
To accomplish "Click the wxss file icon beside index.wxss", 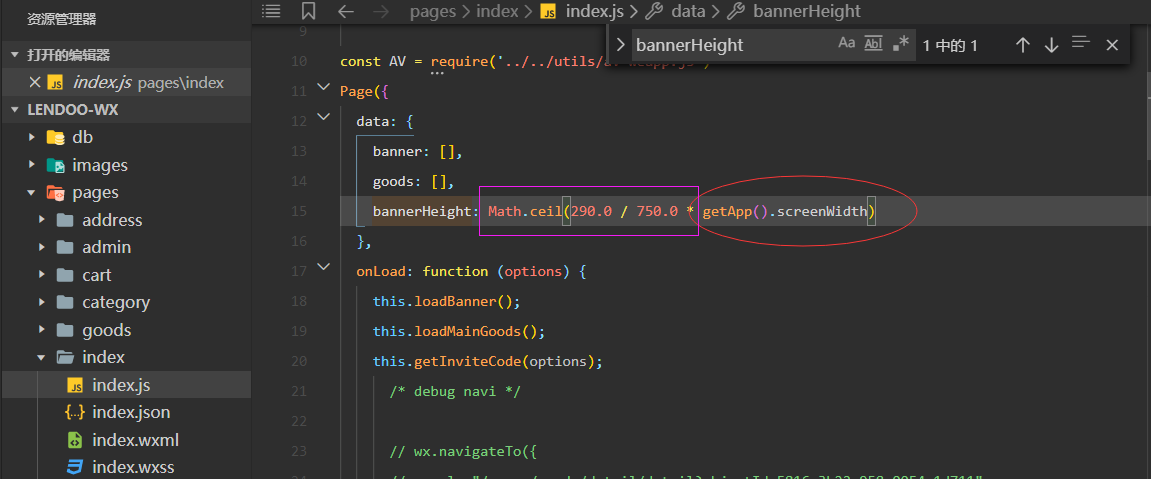I will click(75, 467).
